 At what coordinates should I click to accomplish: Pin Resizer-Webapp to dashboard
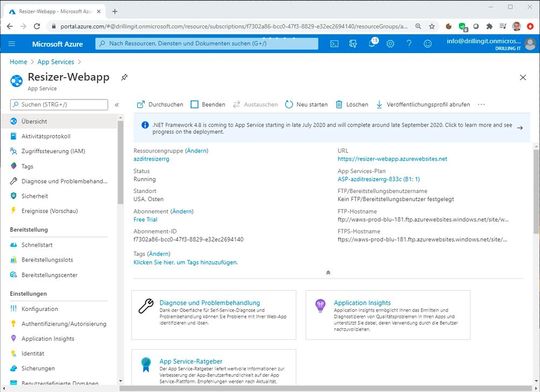click(x=124, y=77)
